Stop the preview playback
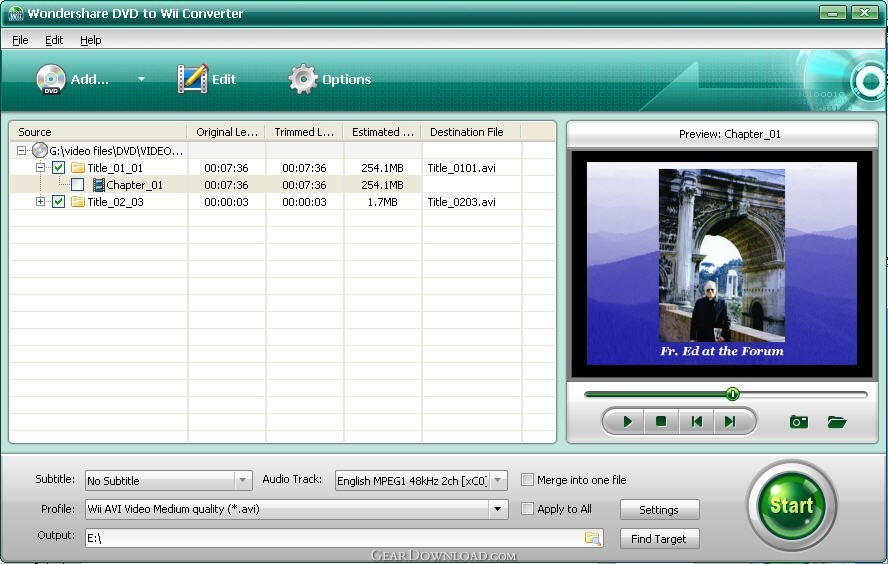This screenshot has height=564, width=888. [661, 422]
